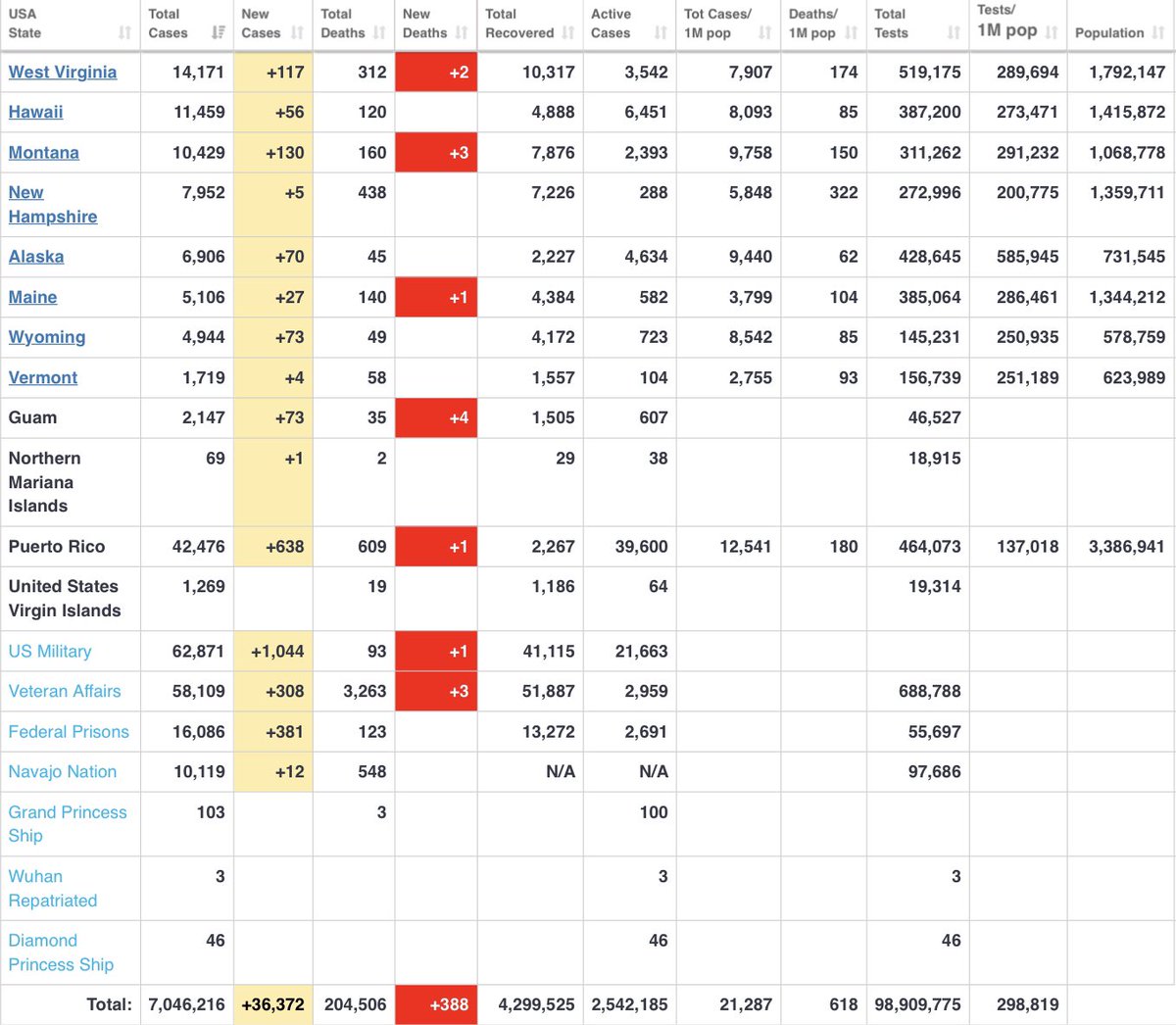Sort by Total Deaths column icon
The image size is (1176, 1025).
point(379,32)
